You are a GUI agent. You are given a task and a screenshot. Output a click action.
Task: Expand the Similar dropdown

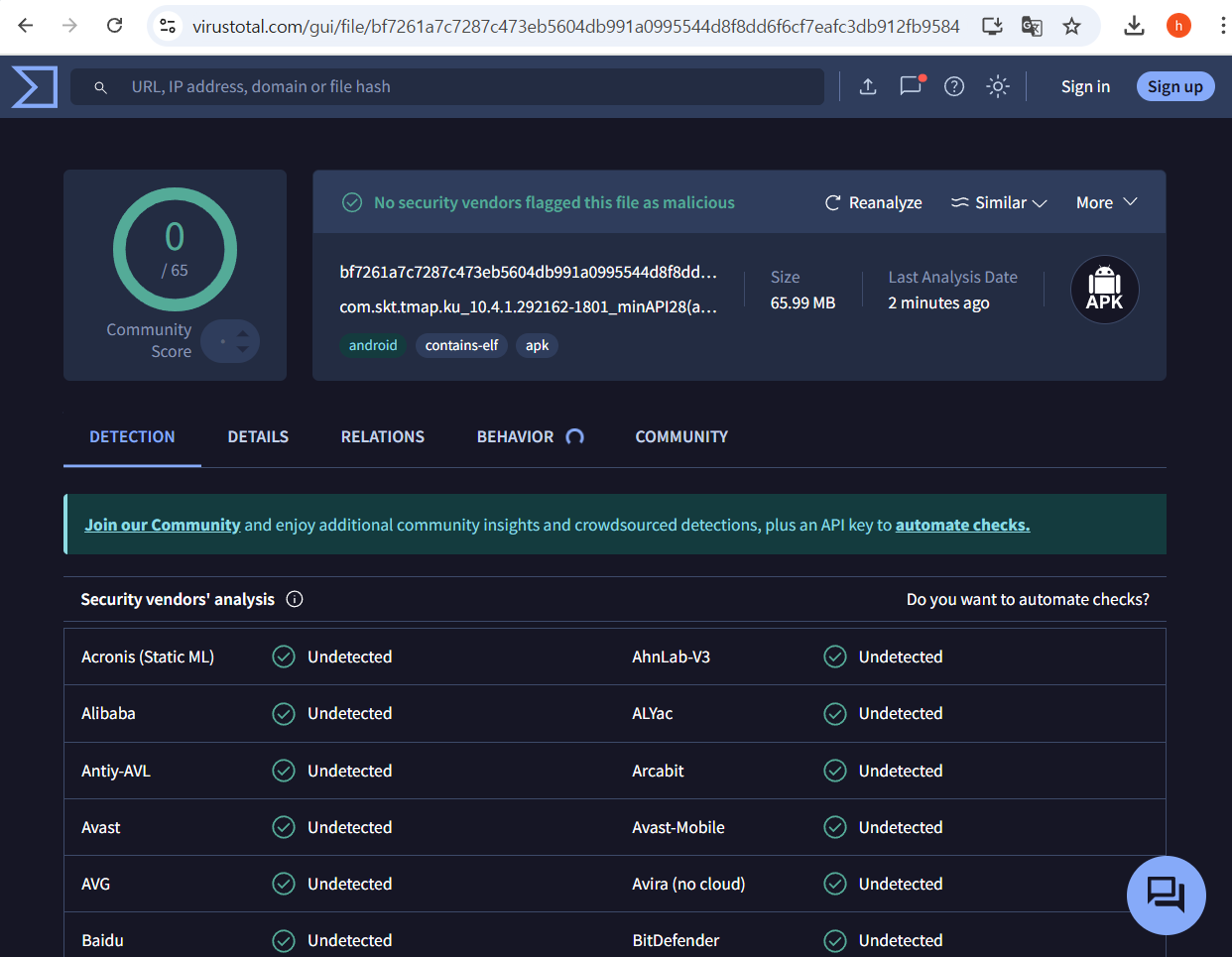(x=999, y=202)
